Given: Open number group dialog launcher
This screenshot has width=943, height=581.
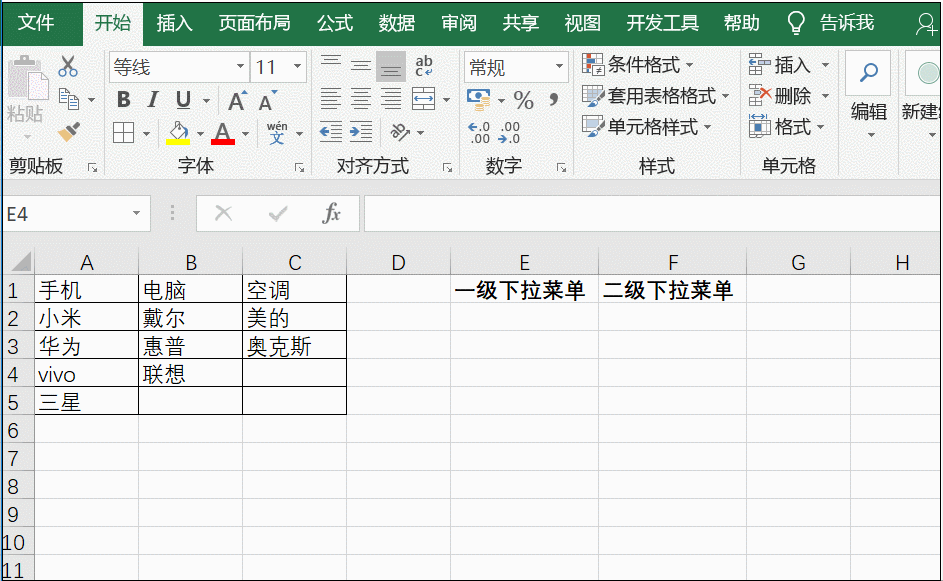Looking at the screenshot, I should click(561, 168).
